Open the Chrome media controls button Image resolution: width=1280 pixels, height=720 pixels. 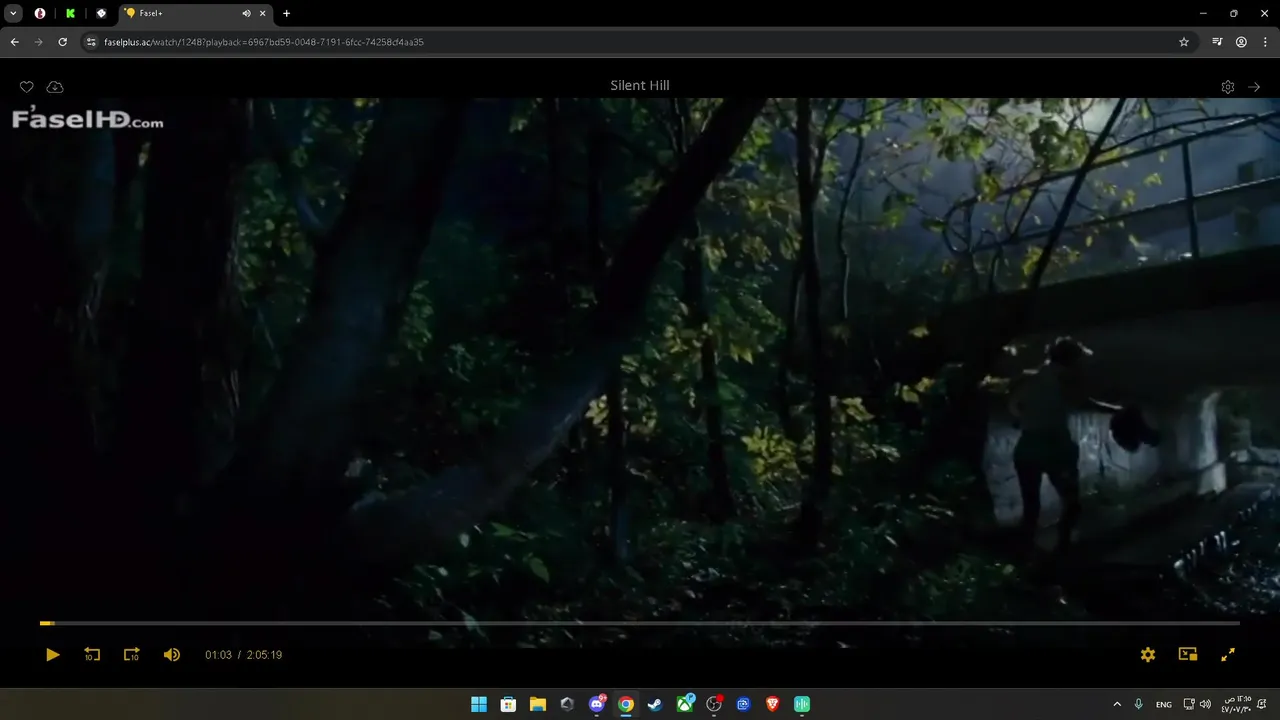pyautogui.click(x=1217, y=42)
